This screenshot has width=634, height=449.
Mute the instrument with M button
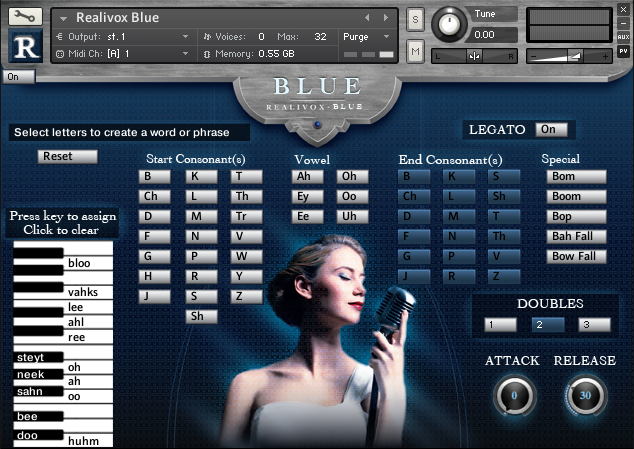[415, 51]
